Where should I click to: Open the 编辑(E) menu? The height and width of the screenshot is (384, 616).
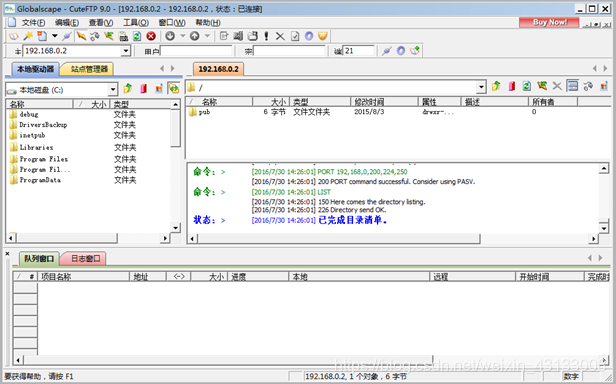[x=67, y=22]
